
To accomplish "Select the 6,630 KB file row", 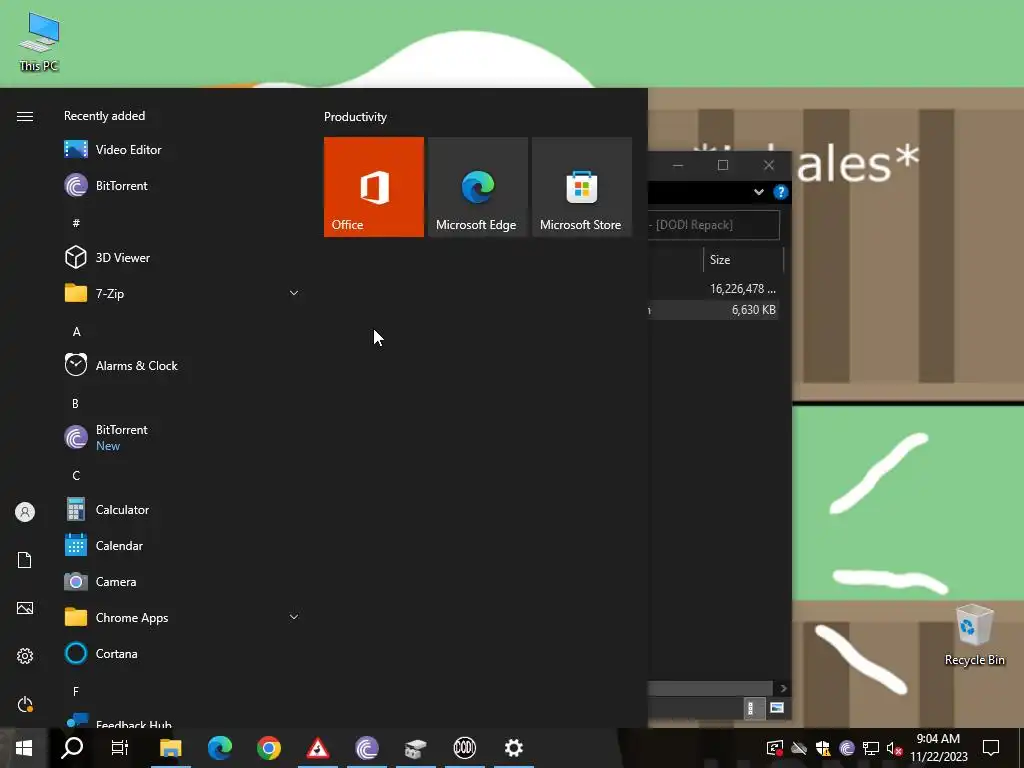I will (x=713, y=310).
